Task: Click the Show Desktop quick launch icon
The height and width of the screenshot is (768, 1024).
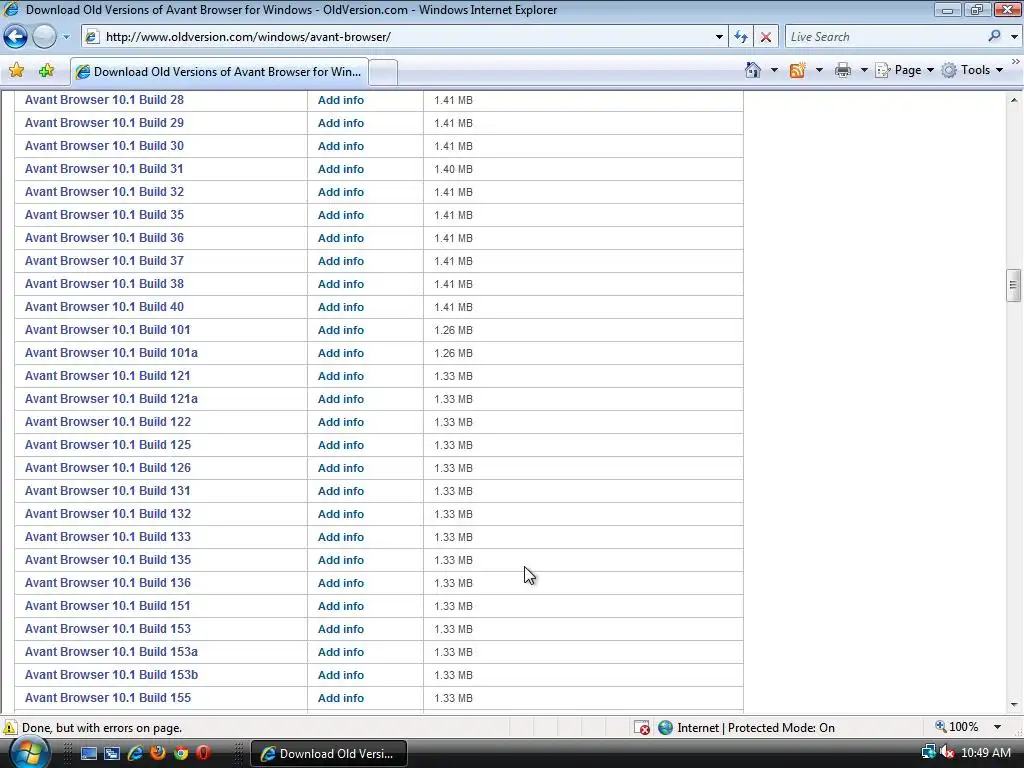Action: (88, 753)
